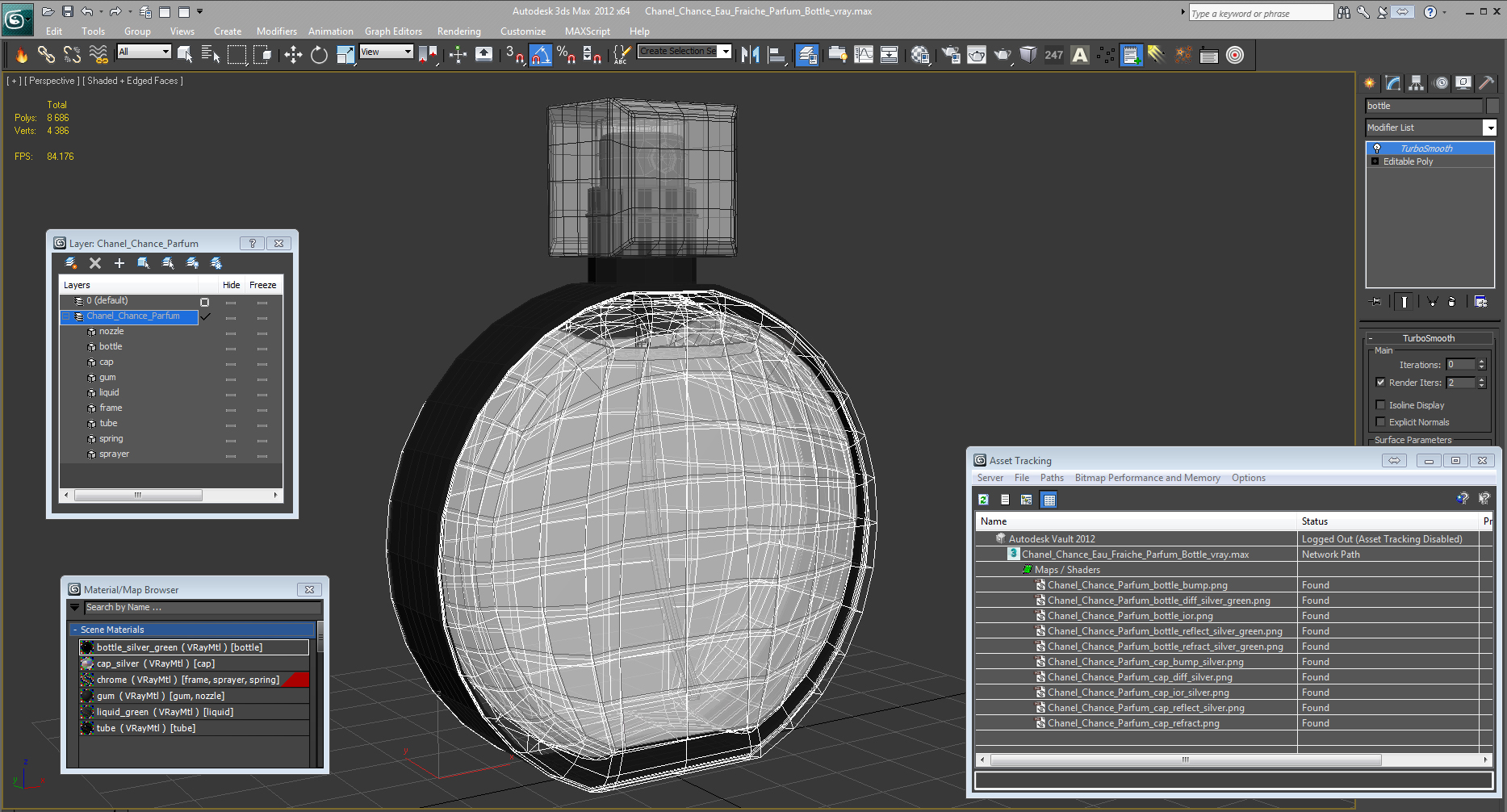Open Create Selection Set dropdown
This screenshot has width=1507, height=812.
tap(726, 52)
